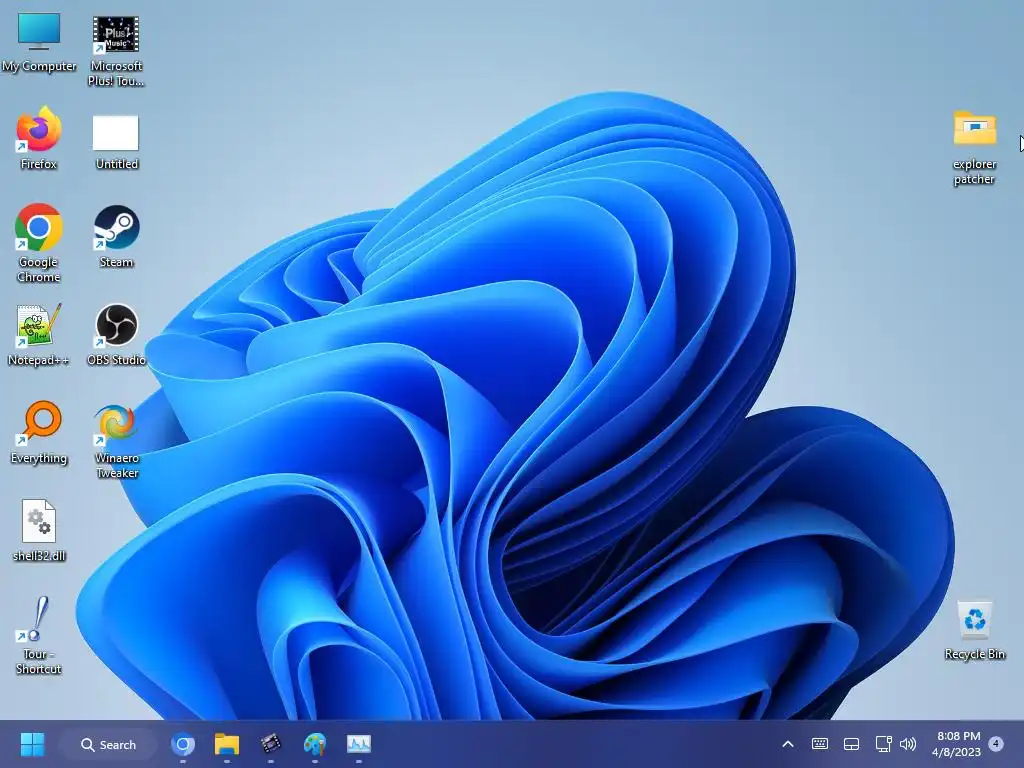
Task: Select the Winaero Tweaker shortcut
Action: [x=116, y=441]
